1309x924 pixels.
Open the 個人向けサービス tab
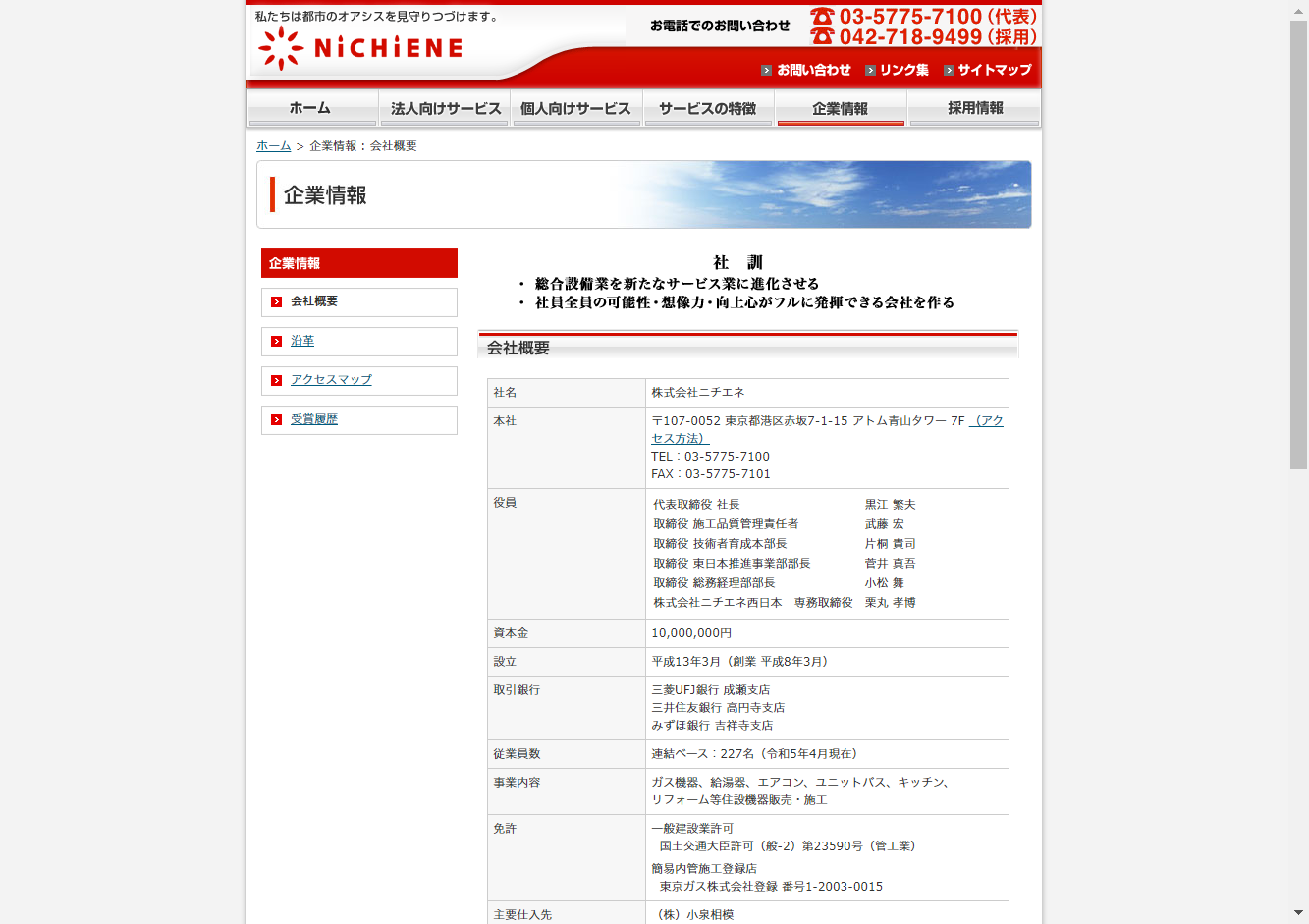576,108
